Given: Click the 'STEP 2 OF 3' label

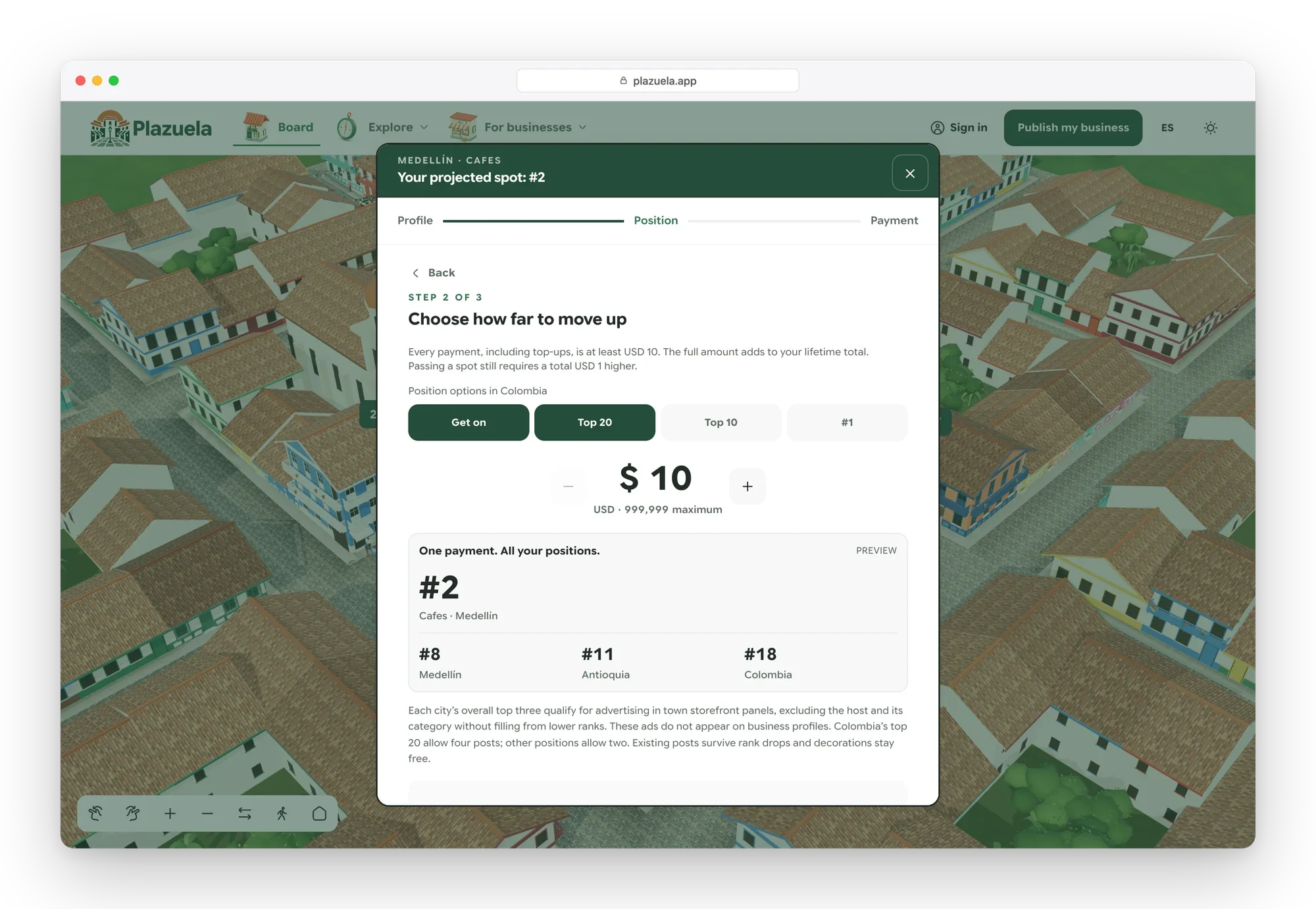Looking at the screenshot, I should point(445,298).
